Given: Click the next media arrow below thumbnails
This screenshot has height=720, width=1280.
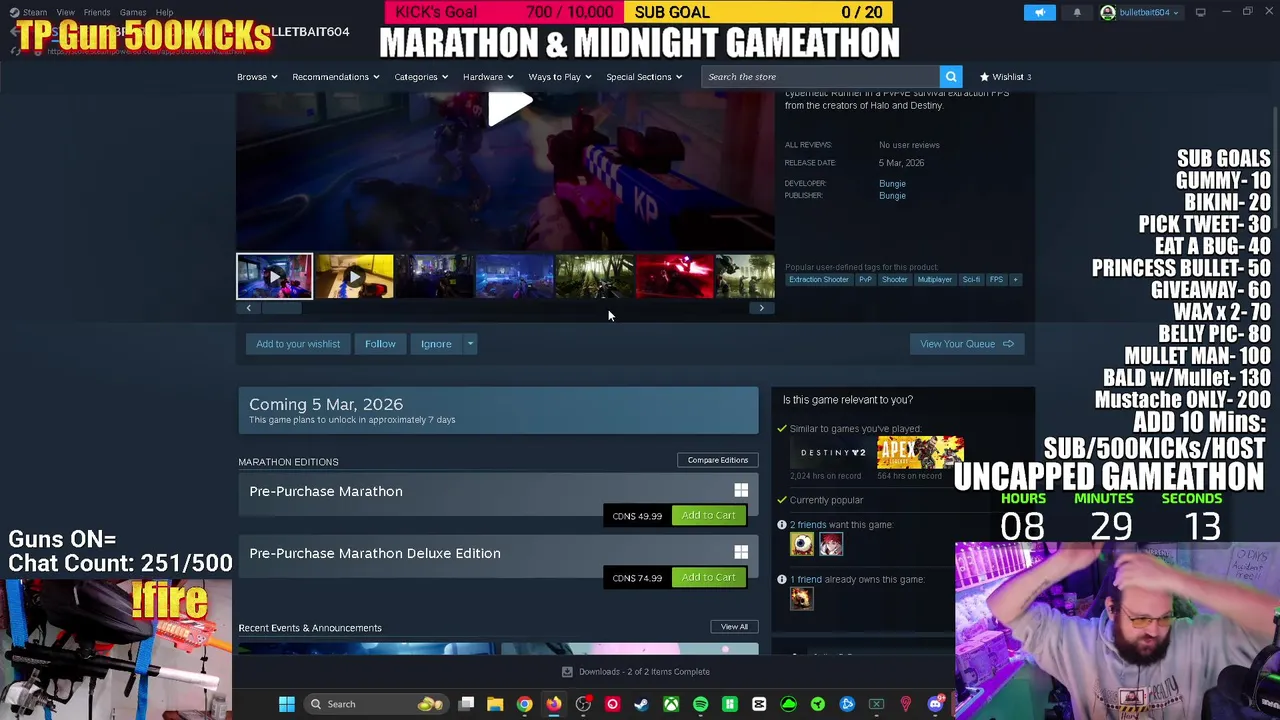Looking at the screenshot, I should (x=761, y=308).
